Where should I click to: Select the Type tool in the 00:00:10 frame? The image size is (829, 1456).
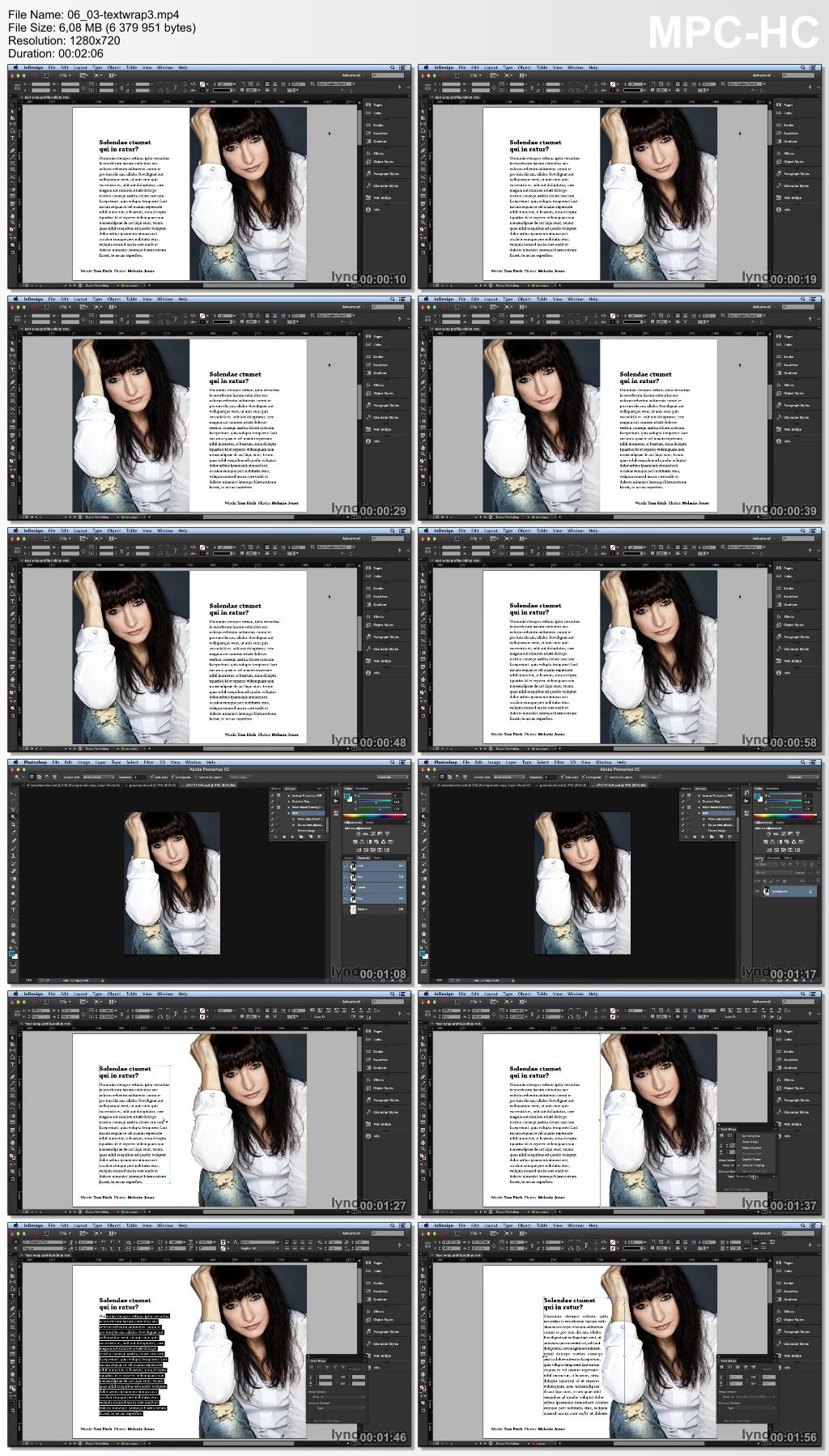(x=13, y=138)
